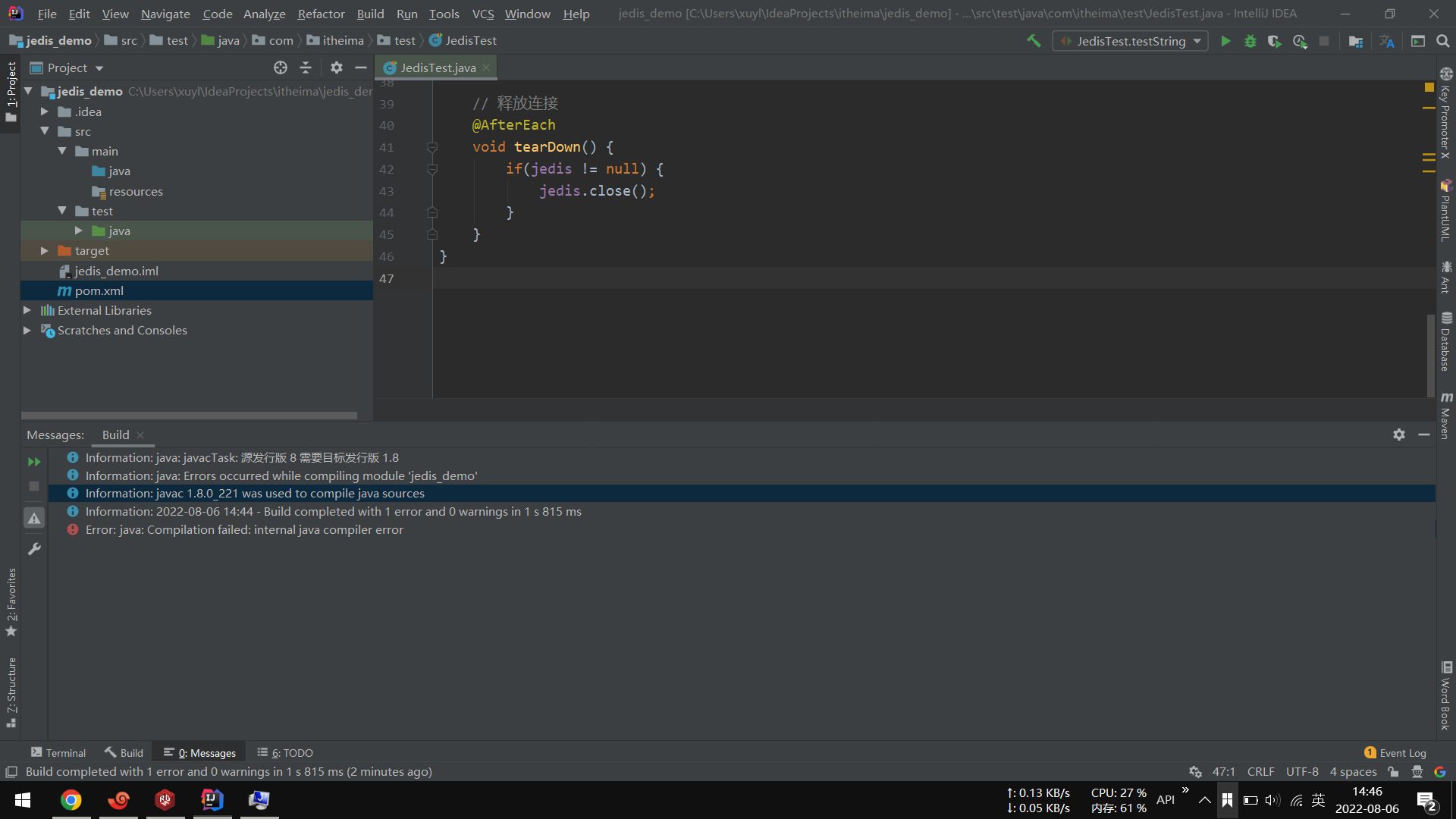Image resolution: width=1456 pixels, height=819 pixels.
Task: Click Messages panel stop square icon
Action: (x=34, y=486)
